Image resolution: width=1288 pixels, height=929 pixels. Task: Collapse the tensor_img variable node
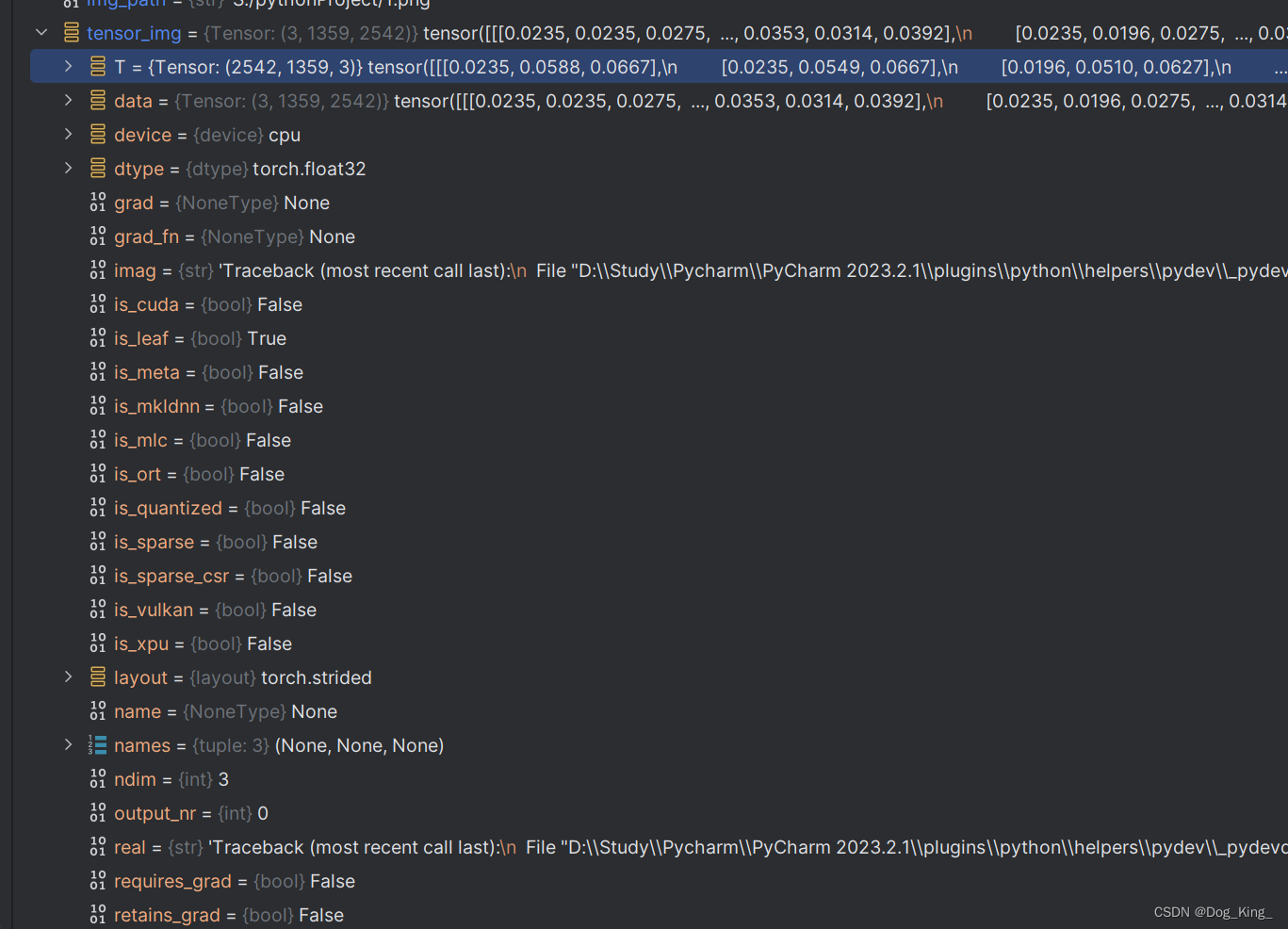coord(41,33)
